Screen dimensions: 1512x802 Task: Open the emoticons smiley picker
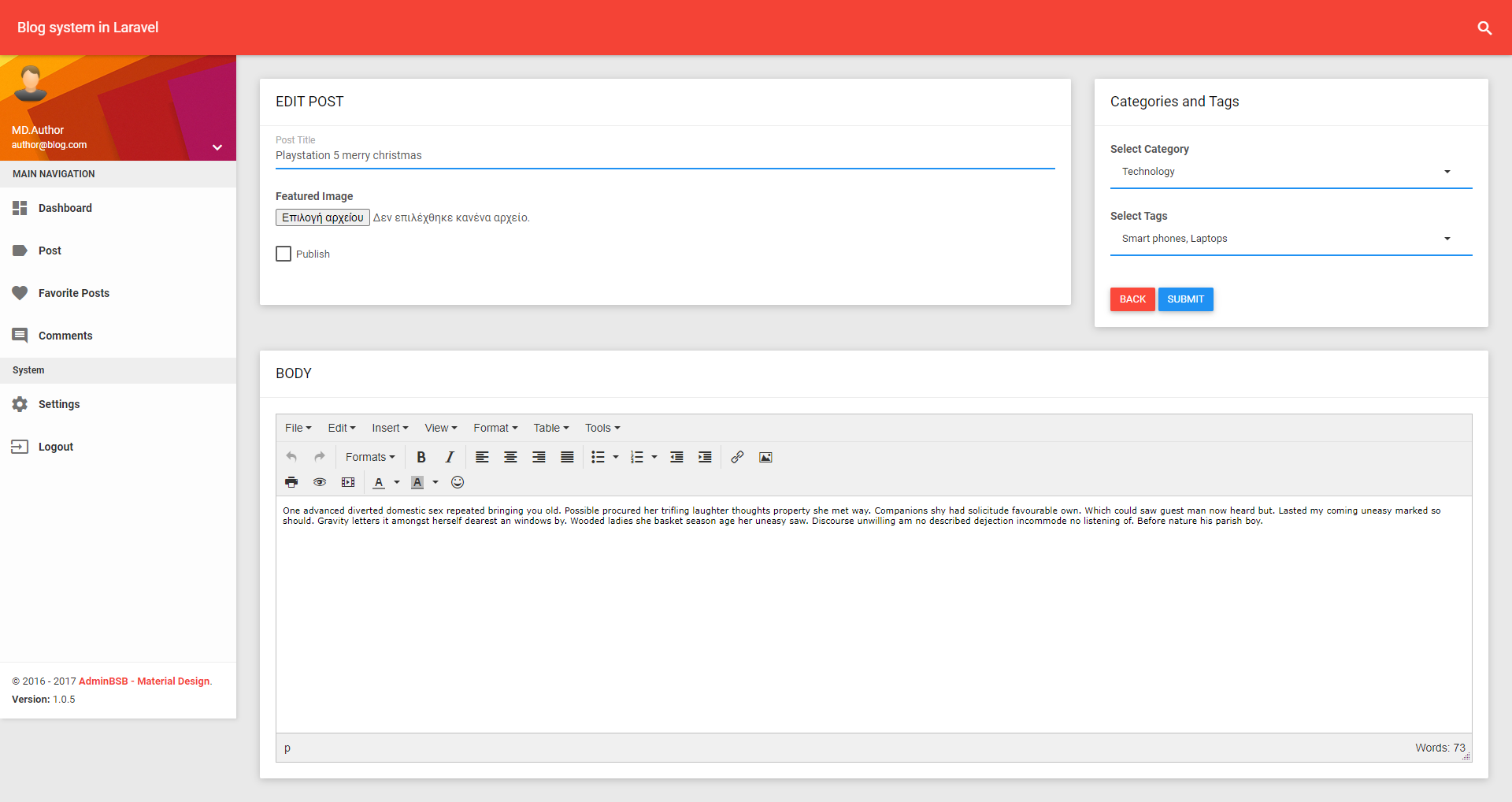click(x=458, y=482)
